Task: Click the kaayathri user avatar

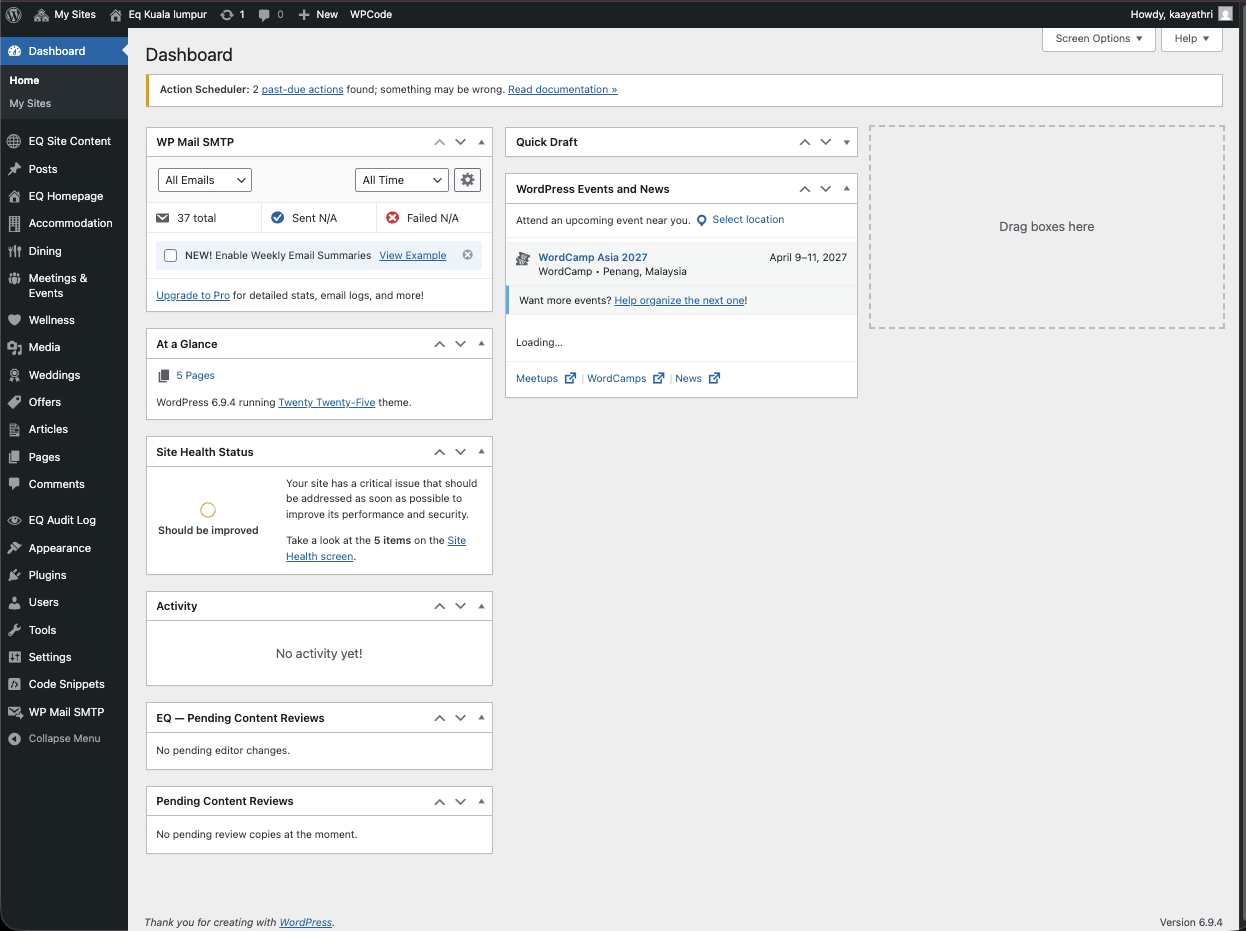Action: (x=1225, y=14)
